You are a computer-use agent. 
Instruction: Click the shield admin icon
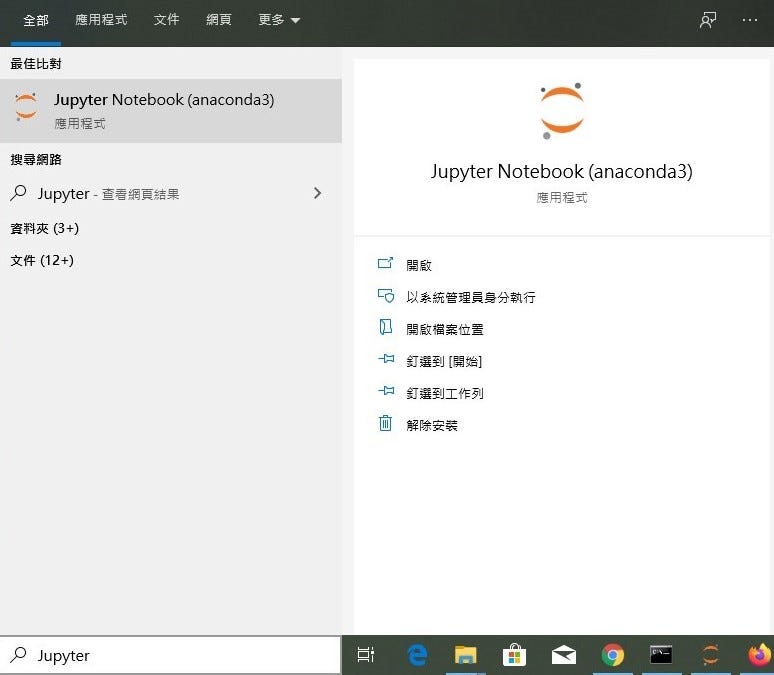pyautogui.click(x=386, y=295)
